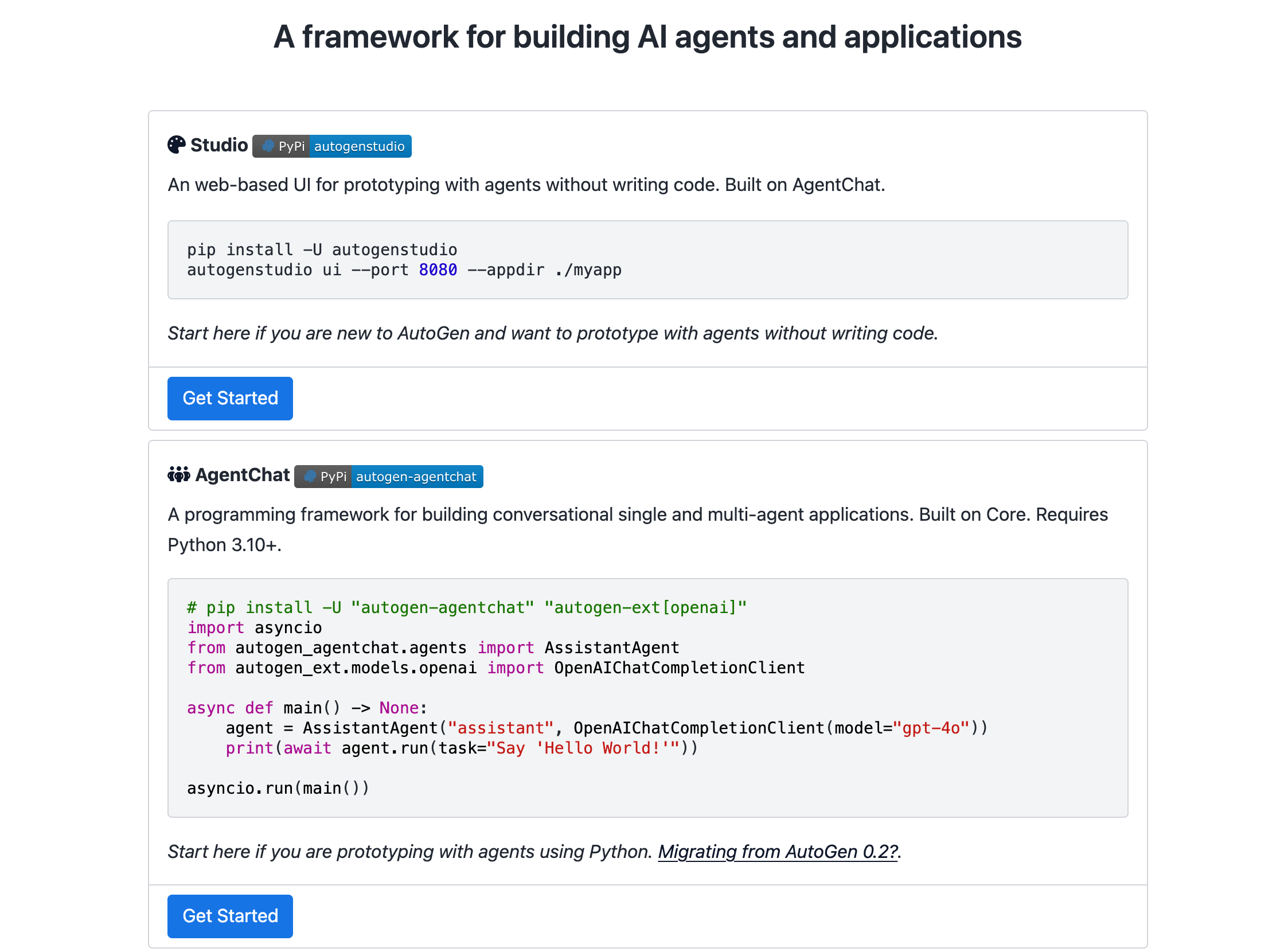Click Python logo in autogen-agentchat badge

point(310,477)
